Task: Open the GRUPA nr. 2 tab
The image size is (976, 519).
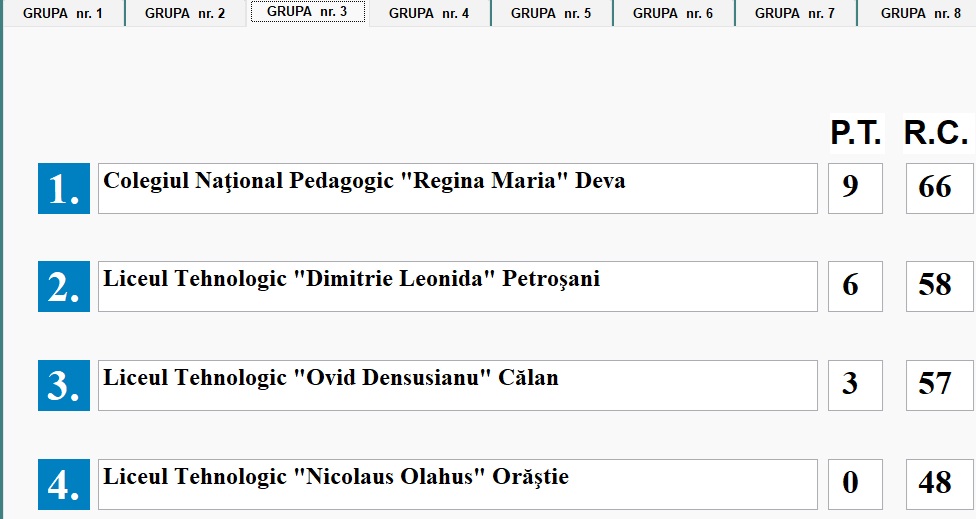Action: point(185,13)
